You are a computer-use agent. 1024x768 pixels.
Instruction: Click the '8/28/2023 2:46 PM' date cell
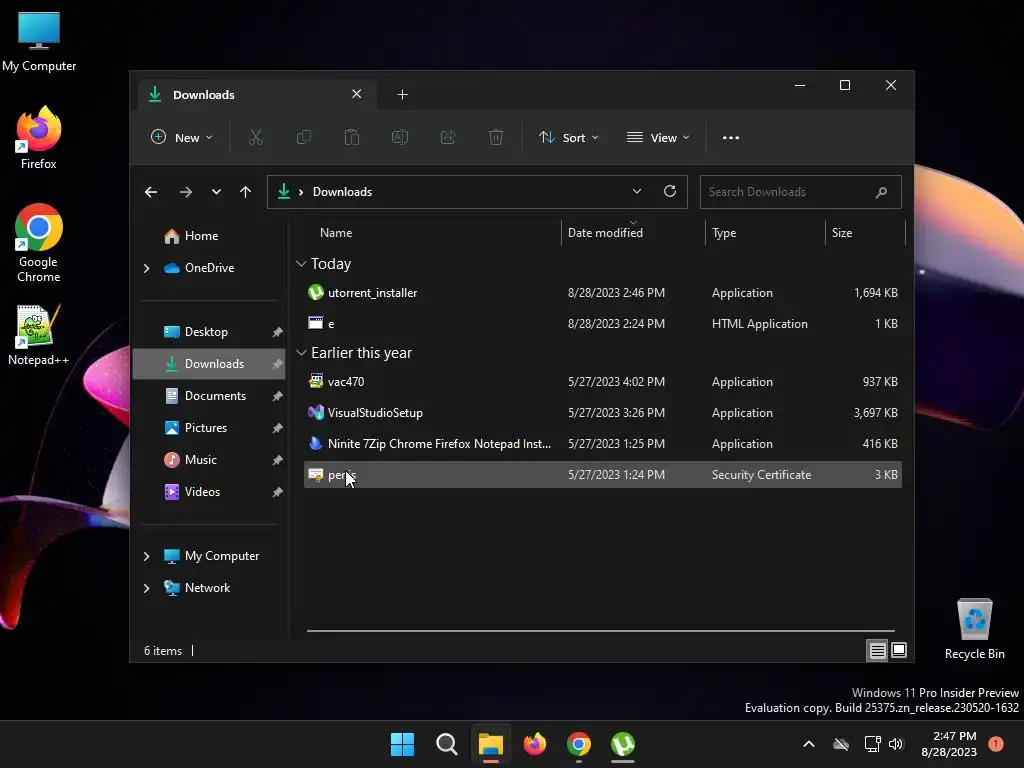point(616,293)
